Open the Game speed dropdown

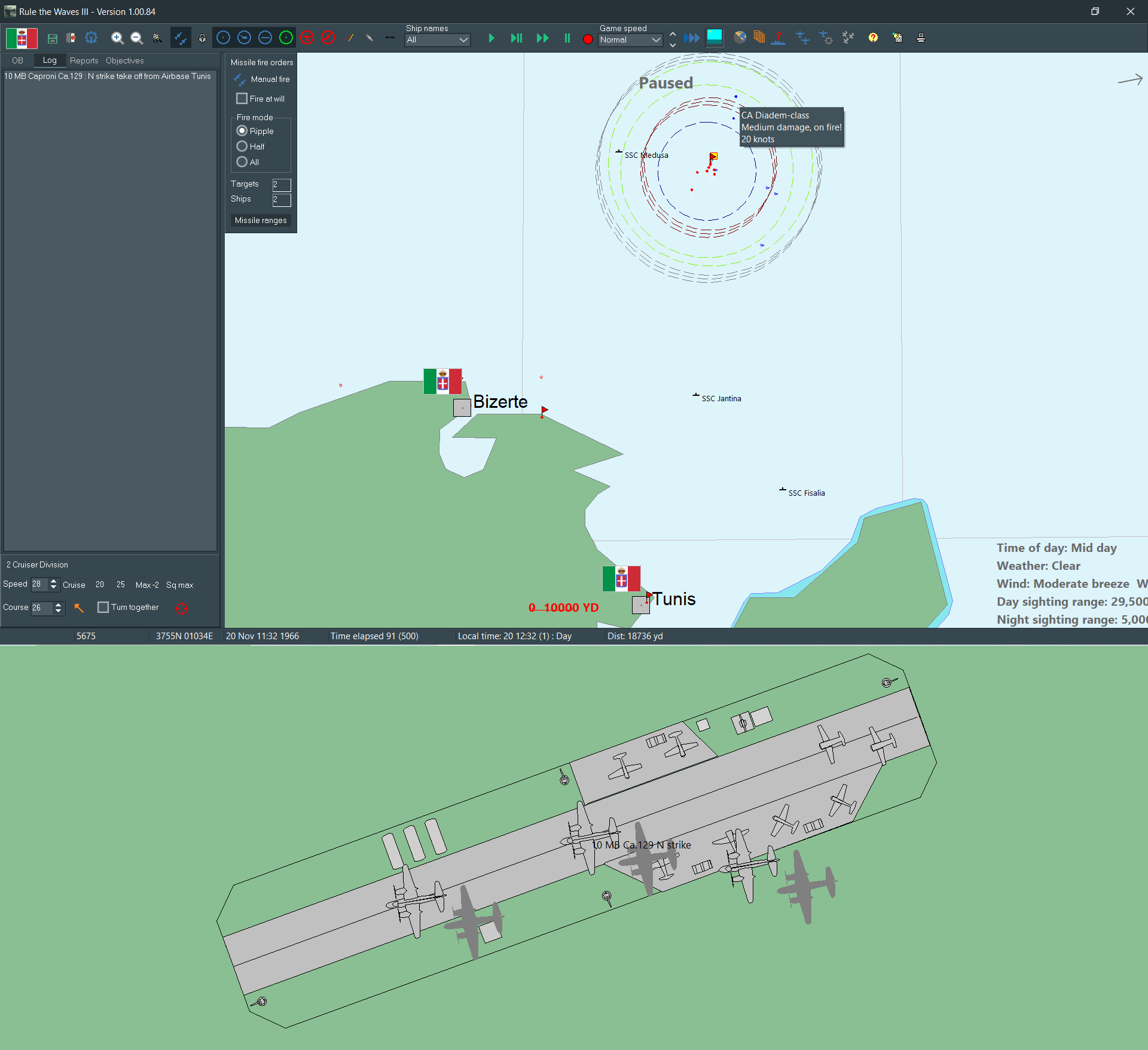630,40
